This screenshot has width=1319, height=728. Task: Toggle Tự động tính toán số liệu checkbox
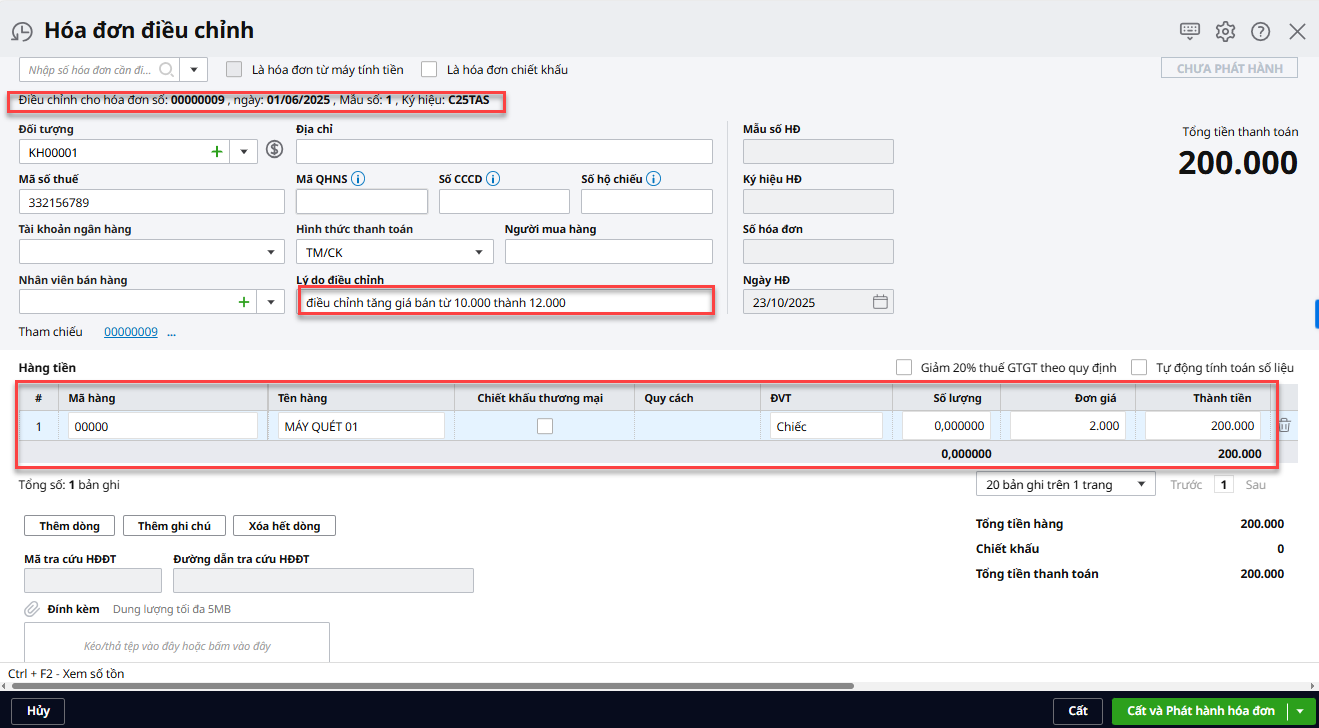[x=1139, y=367]
